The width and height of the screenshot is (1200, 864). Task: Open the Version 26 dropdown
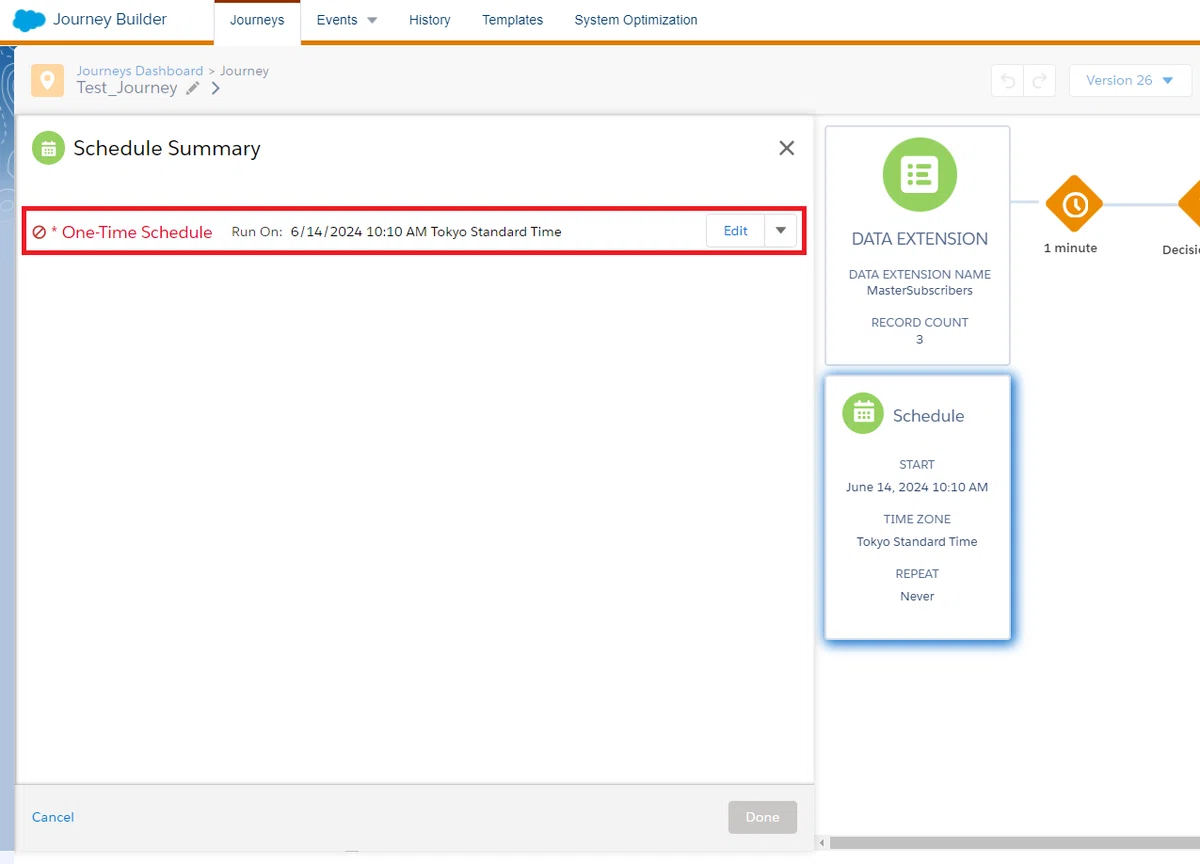[1130, 81]
